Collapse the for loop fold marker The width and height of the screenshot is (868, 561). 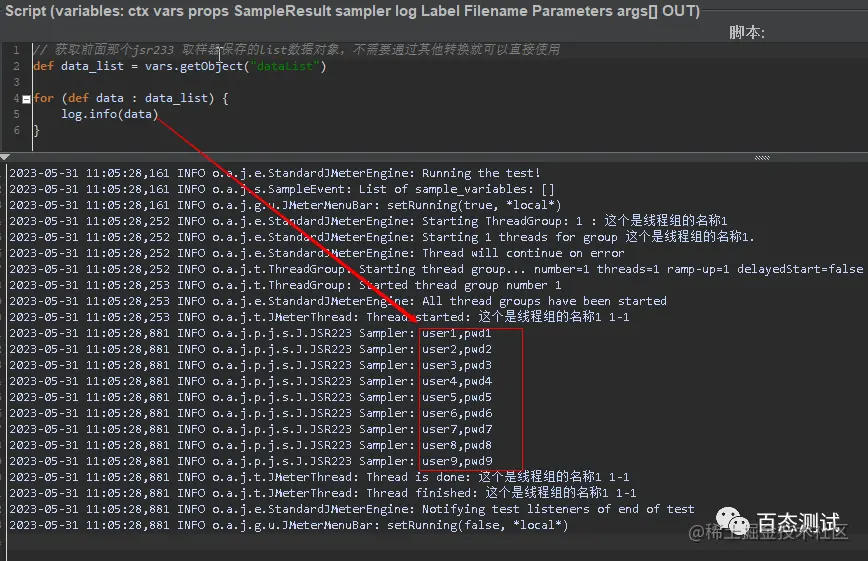pyautogui.click(x=26, y=100)
